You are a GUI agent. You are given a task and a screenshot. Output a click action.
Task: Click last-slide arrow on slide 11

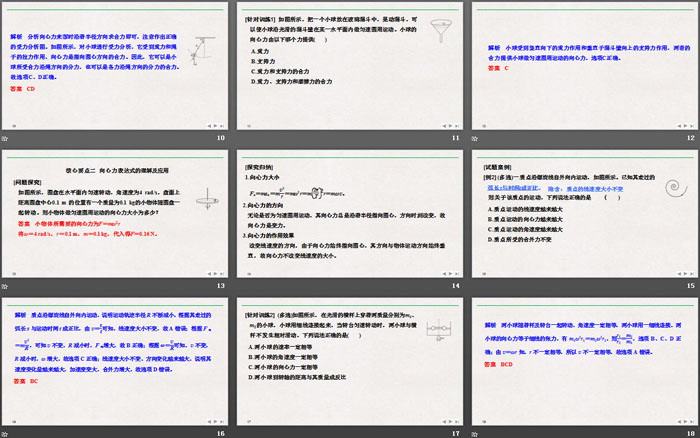(457, 126)
